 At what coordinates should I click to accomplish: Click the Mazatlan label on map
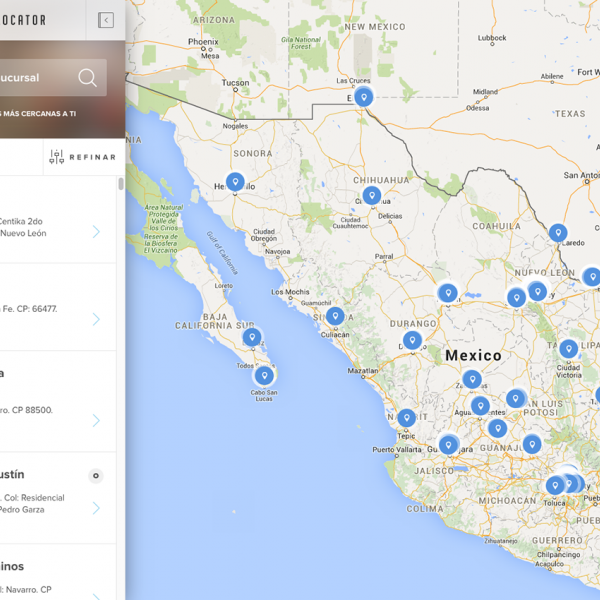(x=362, y=370)
